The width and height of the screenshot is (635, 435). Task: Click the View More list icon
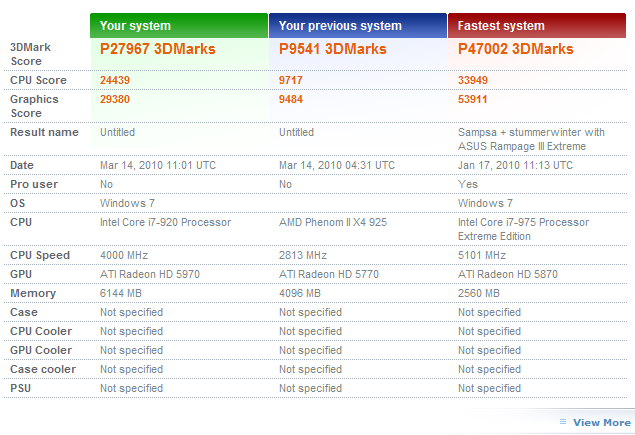(x=563, y=422)
